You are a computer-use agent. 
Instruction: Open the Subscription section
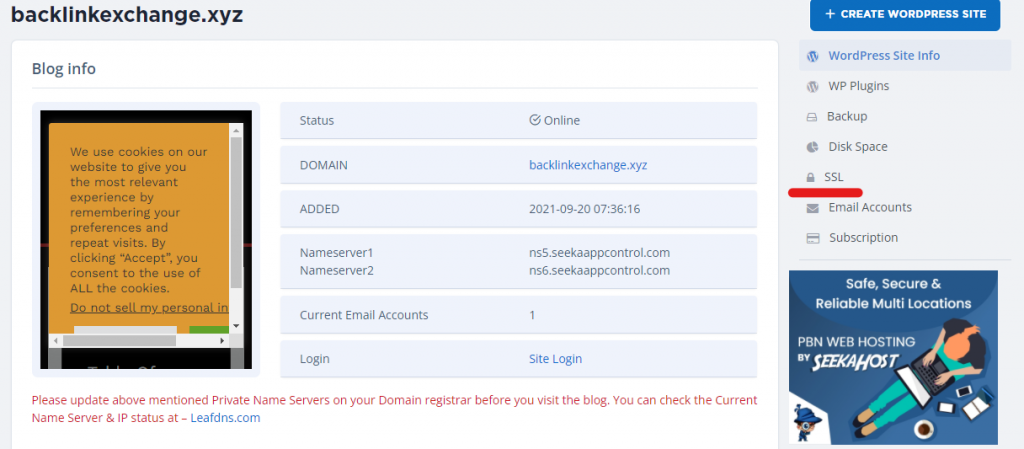tap(863, 238)
